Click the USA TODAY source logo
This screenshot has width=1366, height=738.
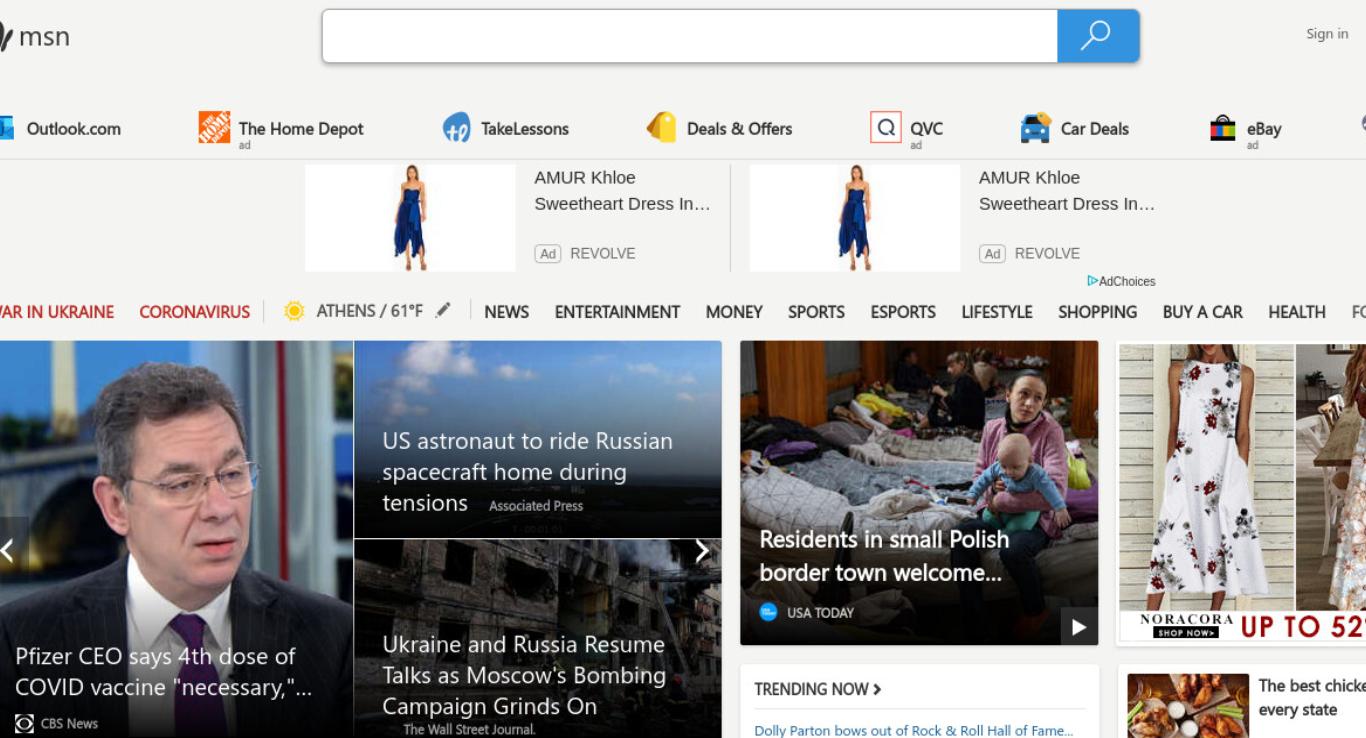pos(768,612)
